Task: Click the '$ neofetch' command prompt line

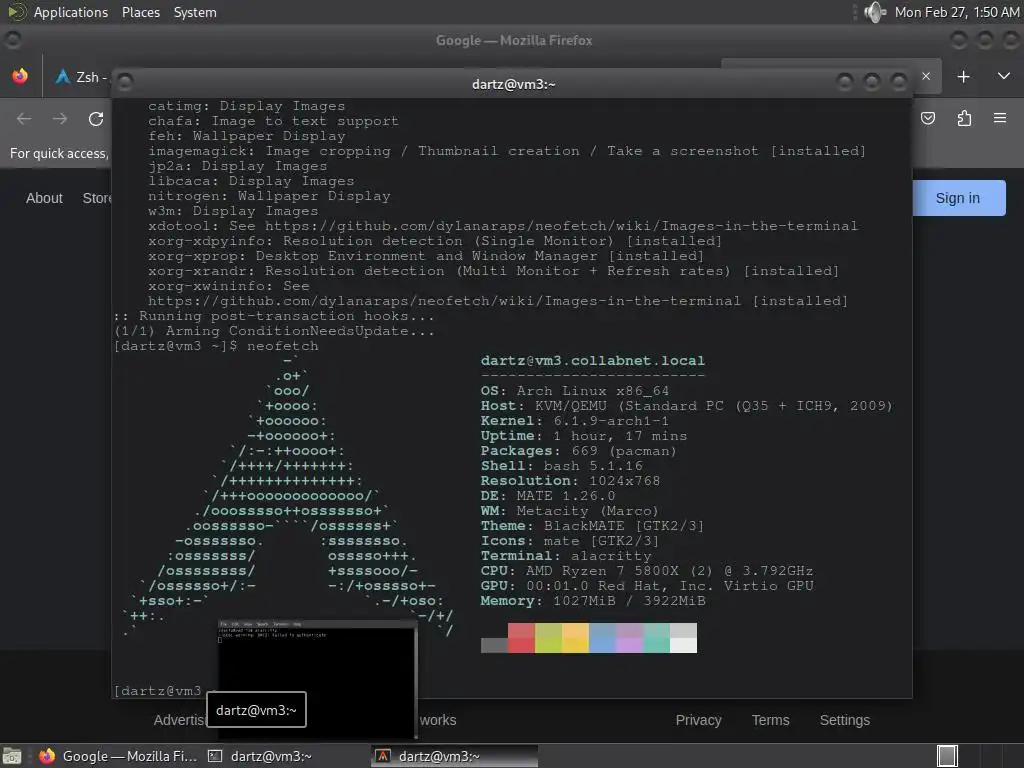Action: [x=216, y=346]
